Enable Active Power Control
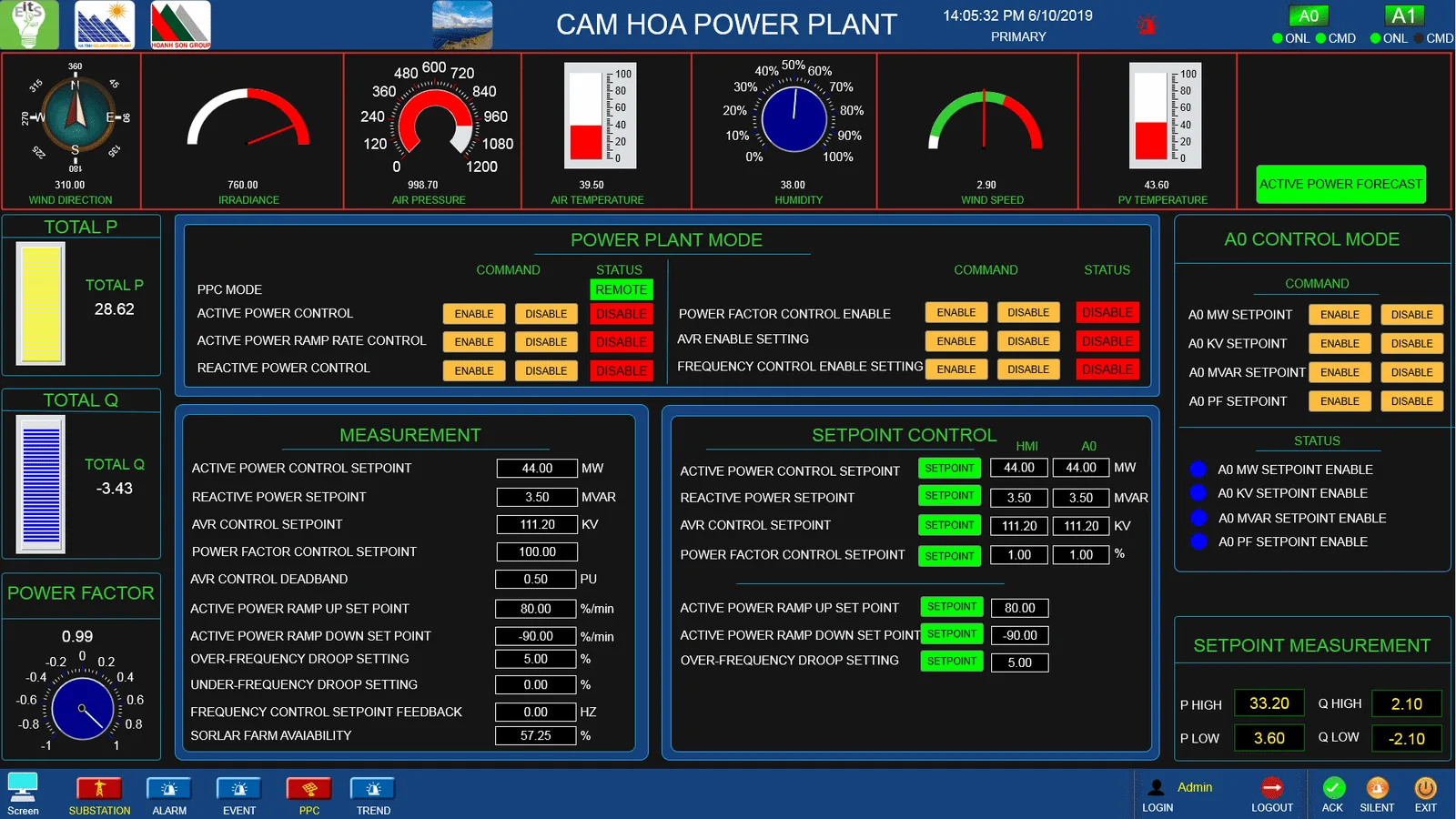This screenshot has width=1456, height=819. [474, 314]
